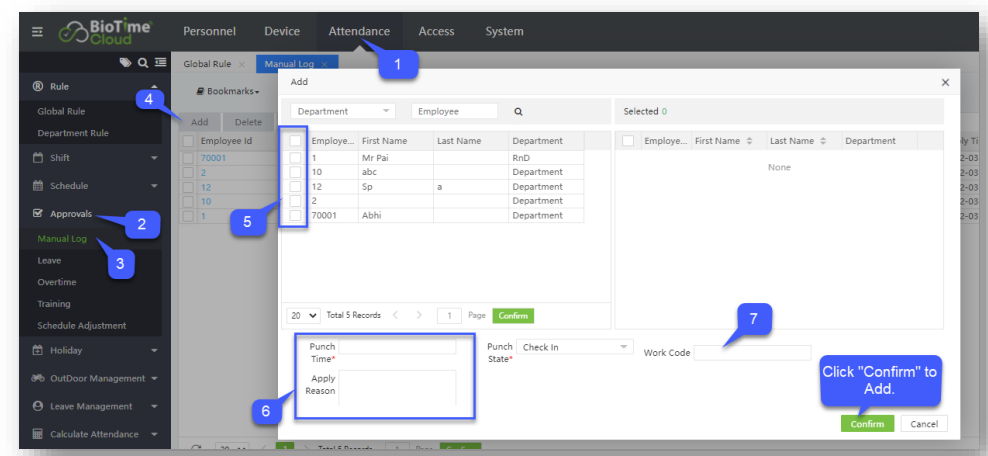Click the hamburger menu icon beside BioTime logo

(x=37, y=32)
